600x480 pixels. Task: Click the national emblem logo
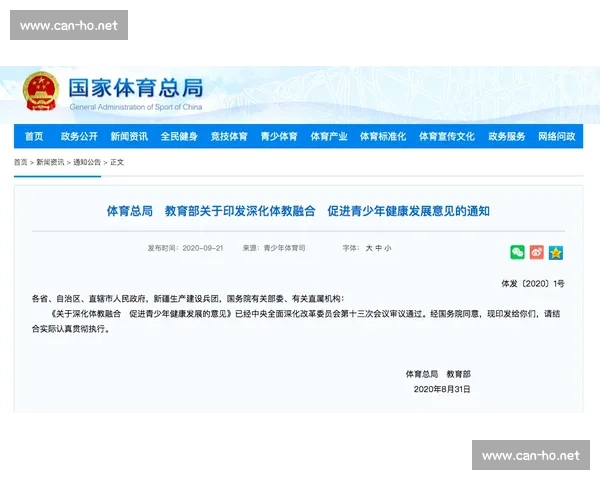click(x=41, y=91)
